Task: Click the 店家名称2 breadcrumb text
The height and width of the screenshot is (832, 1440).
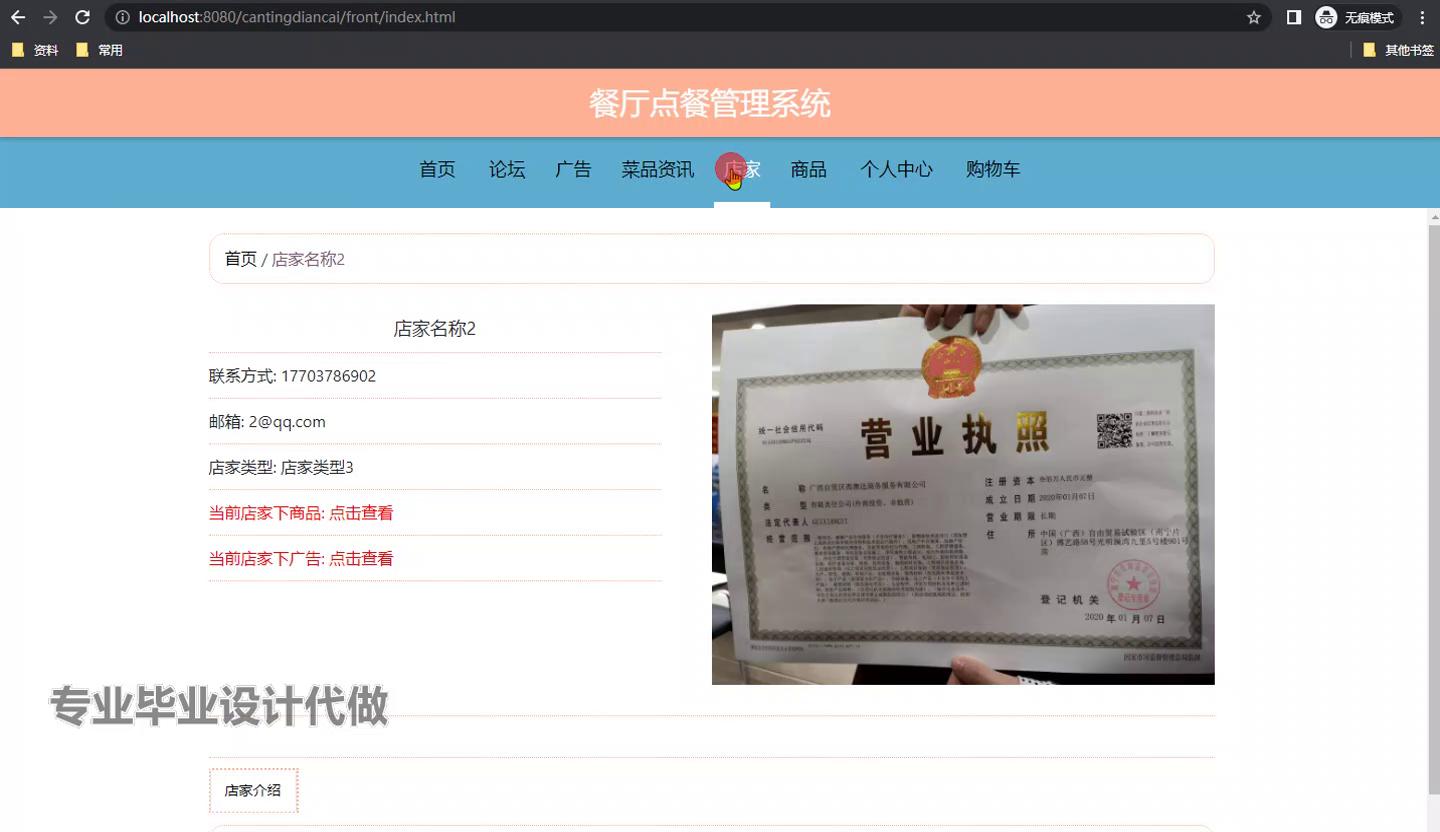Action: pos(308,259)
